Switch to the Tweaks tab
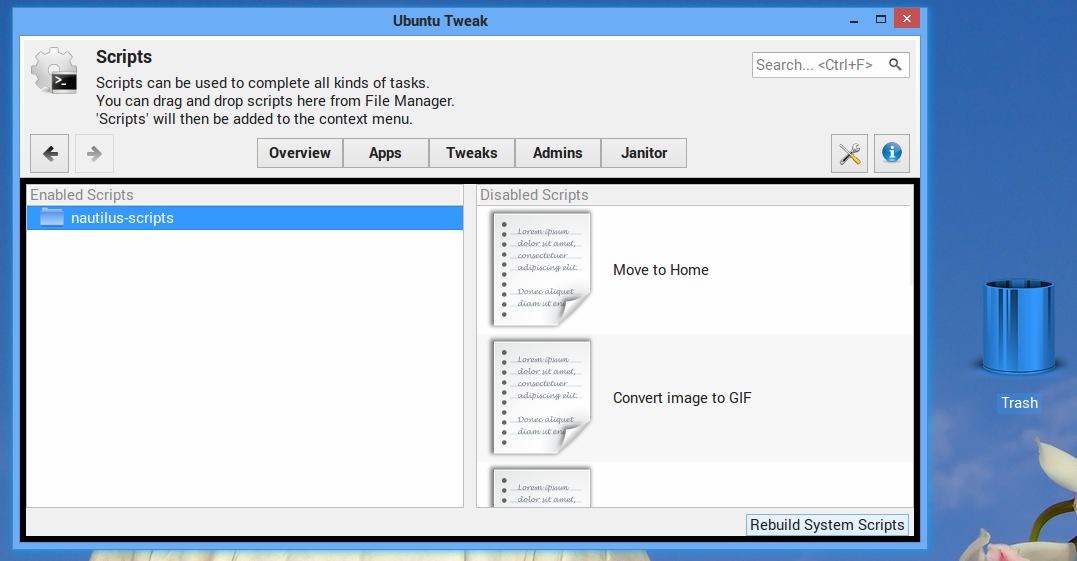 click(472, 153)
